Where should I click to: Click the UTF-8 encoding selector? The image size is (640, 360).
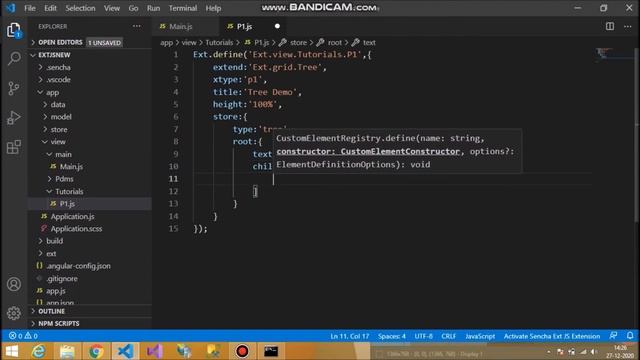click(x=424, y=336)
